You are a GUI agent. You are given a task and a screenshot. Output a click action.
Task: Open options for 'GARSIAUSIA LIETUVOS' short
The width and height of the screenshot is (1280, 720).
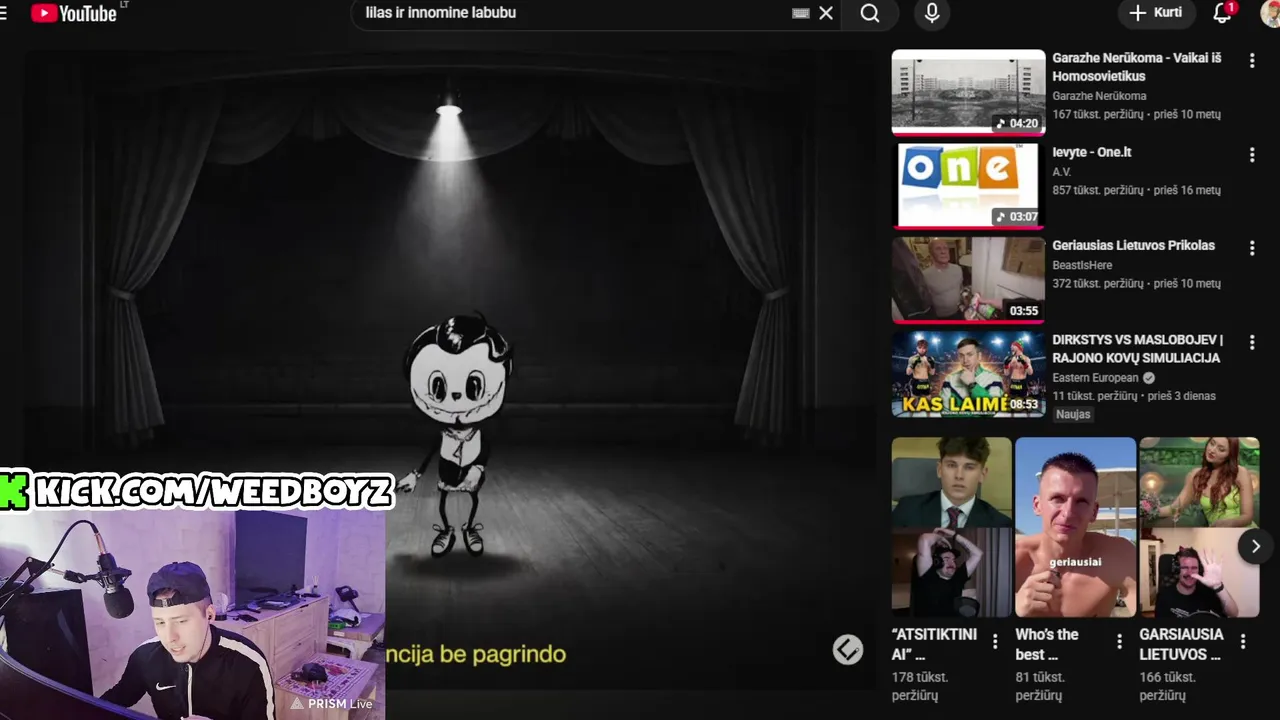pyautogui.click(x=1243, y=642)
